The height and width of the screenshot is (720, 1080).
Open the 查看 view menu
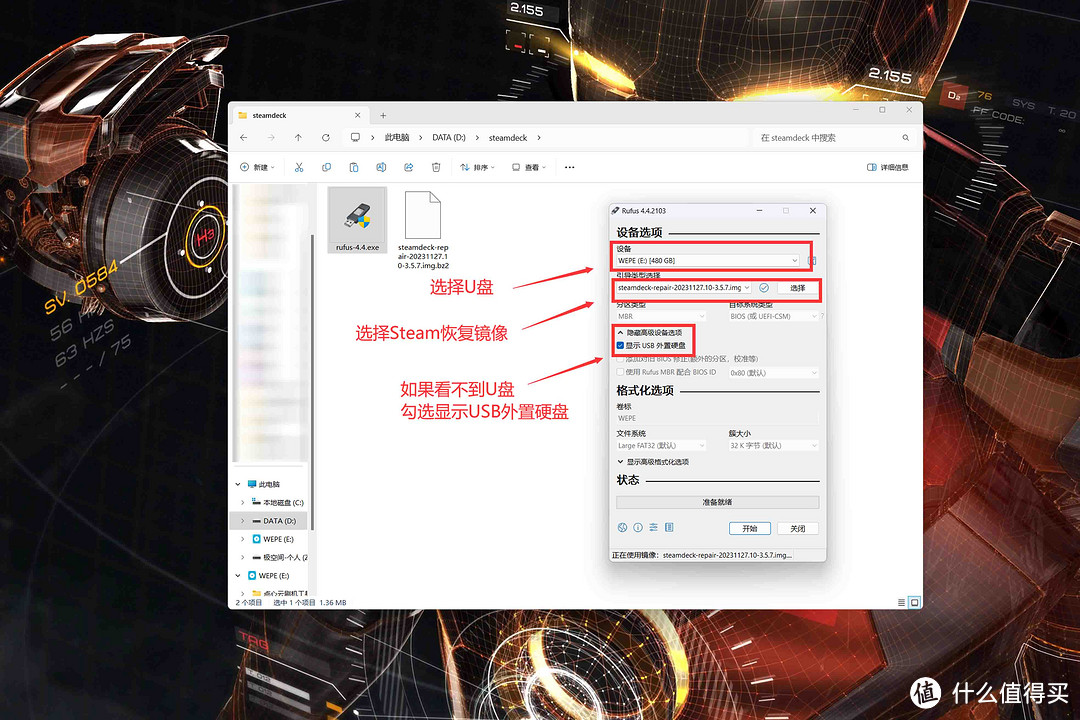tap(531, 167)
